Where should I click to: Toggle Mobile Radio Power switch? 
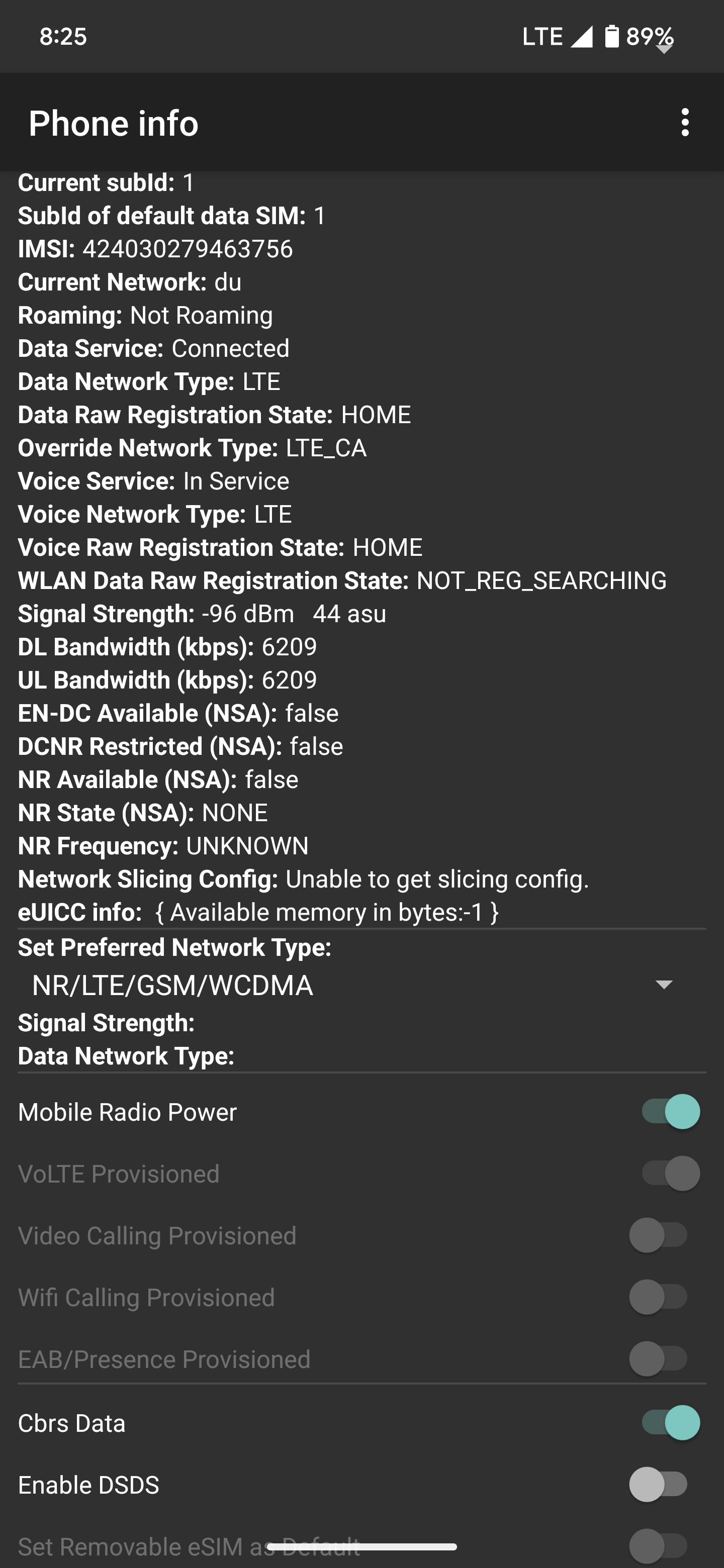click(x=670, y=1112)
